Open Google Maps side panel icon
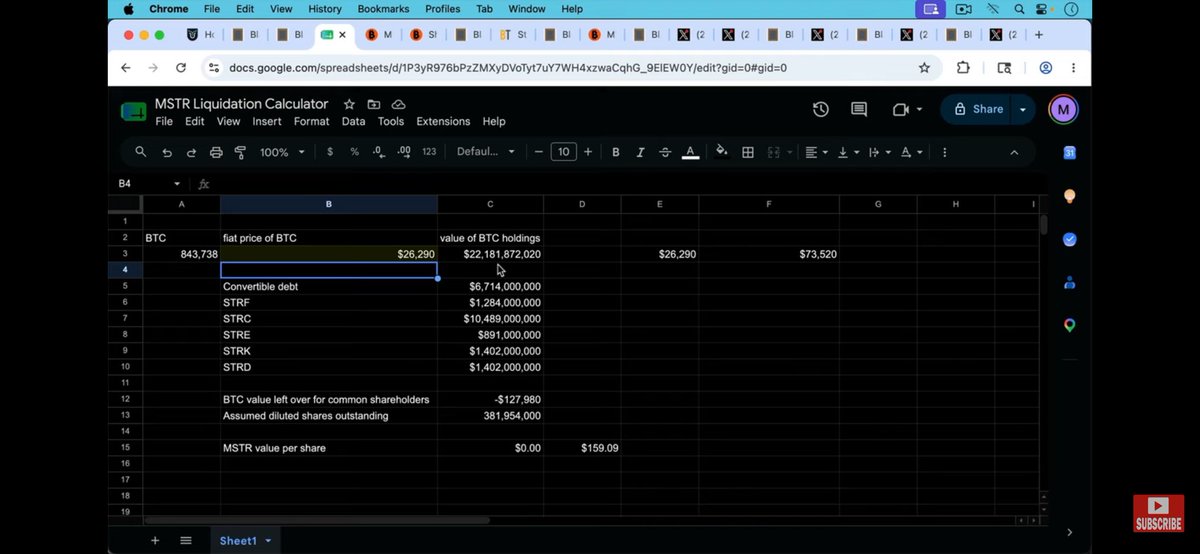The height and width of the screenshot is (554, 1200). click(x=1069, y=325)
